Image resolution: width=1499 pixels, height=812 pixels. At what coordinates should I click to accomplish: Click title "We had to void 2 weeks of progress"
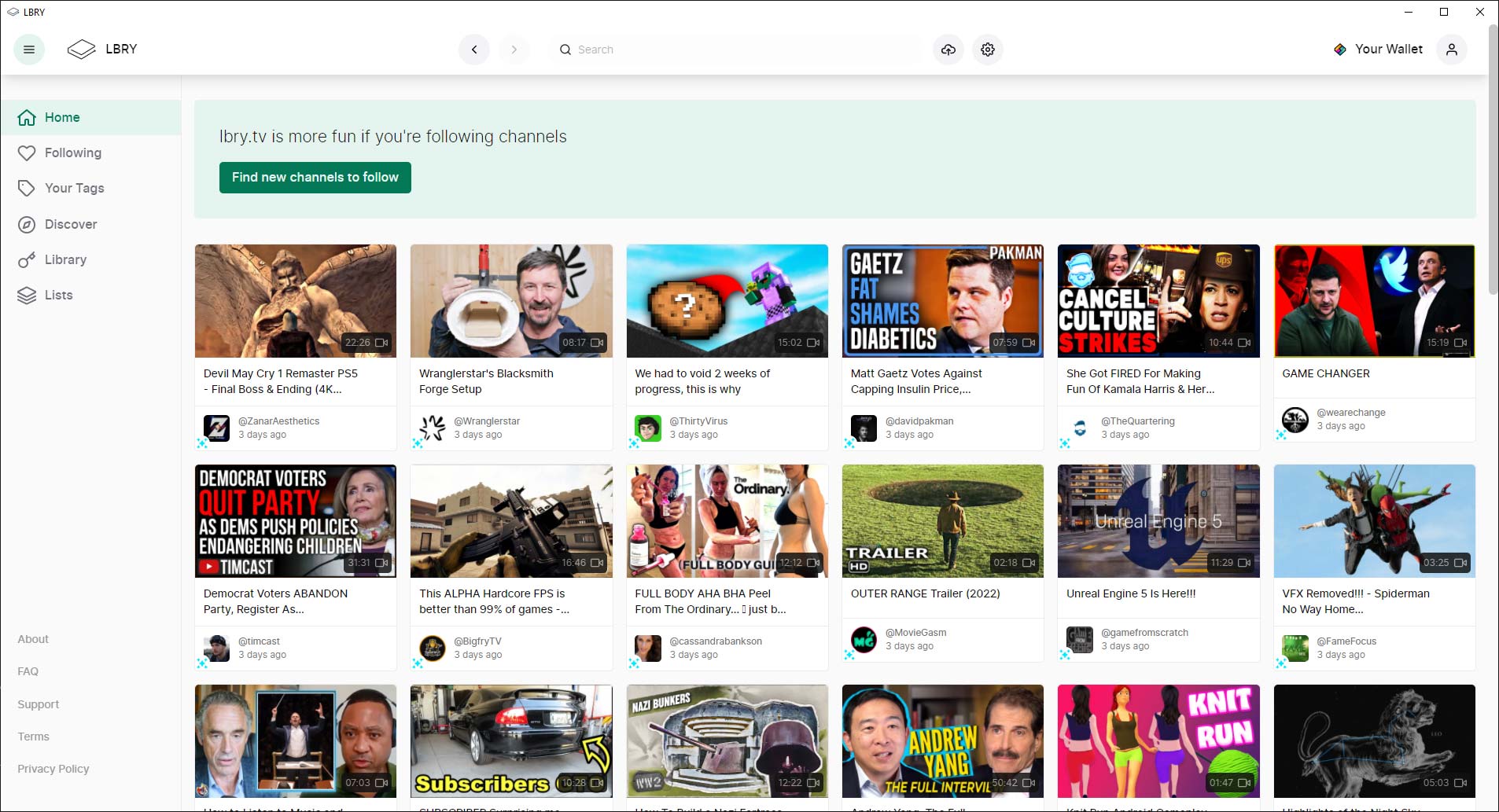(702, 381)
